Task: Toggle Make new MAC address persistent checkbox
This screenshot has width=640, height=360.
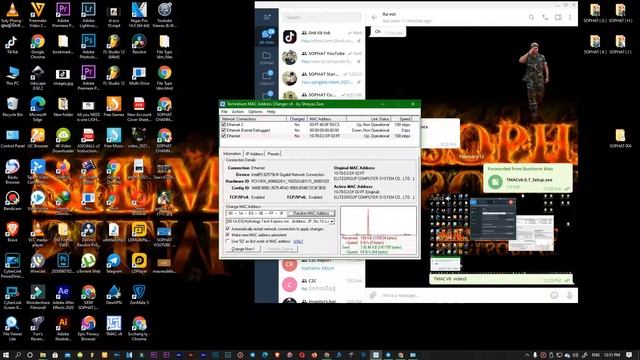Action: click(x=228, y=235)
